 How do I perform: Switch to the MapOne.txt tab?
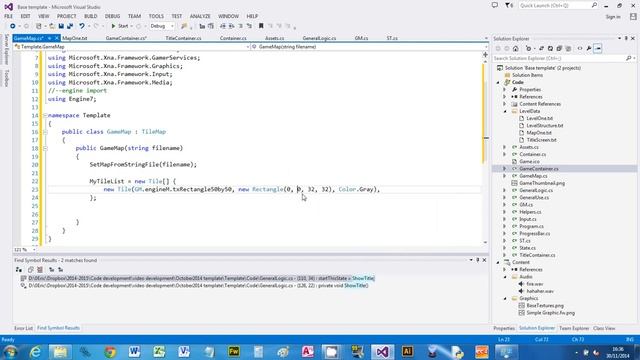click(x=75, y=38)
